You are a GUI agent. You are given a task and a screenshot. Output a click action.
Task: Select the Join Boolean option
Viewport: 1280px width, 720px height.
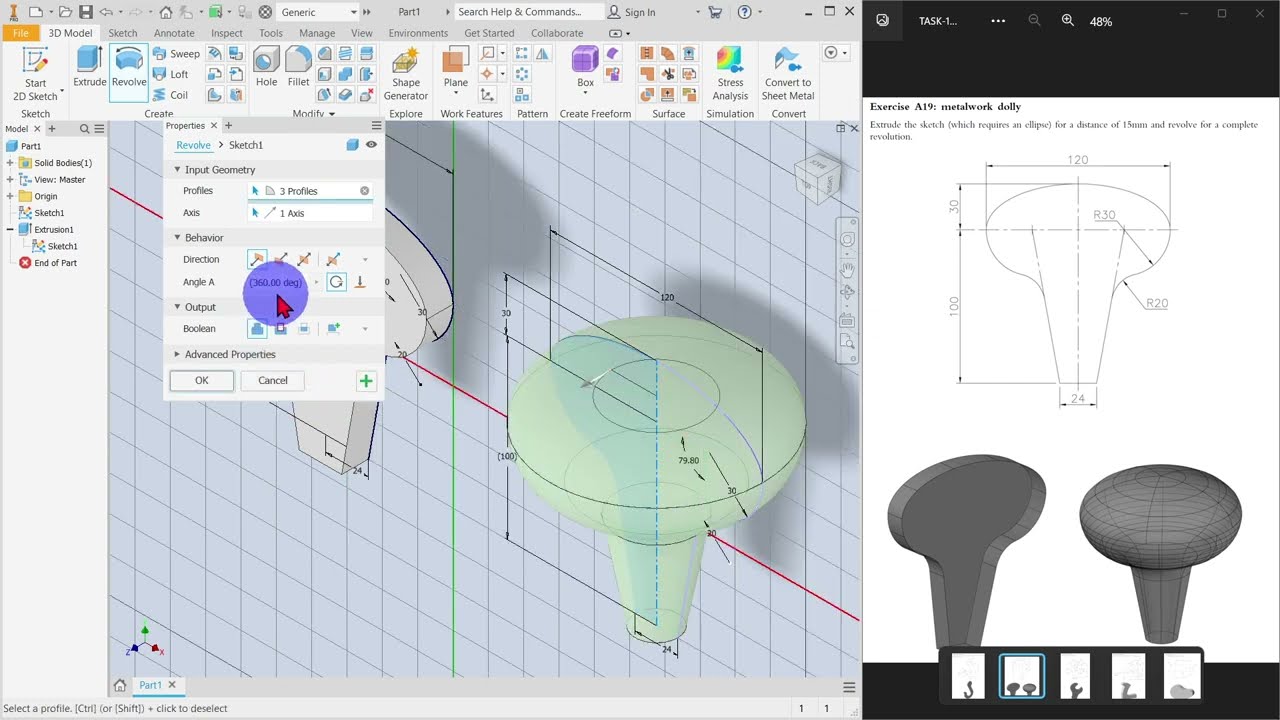(x=257, y=328)
